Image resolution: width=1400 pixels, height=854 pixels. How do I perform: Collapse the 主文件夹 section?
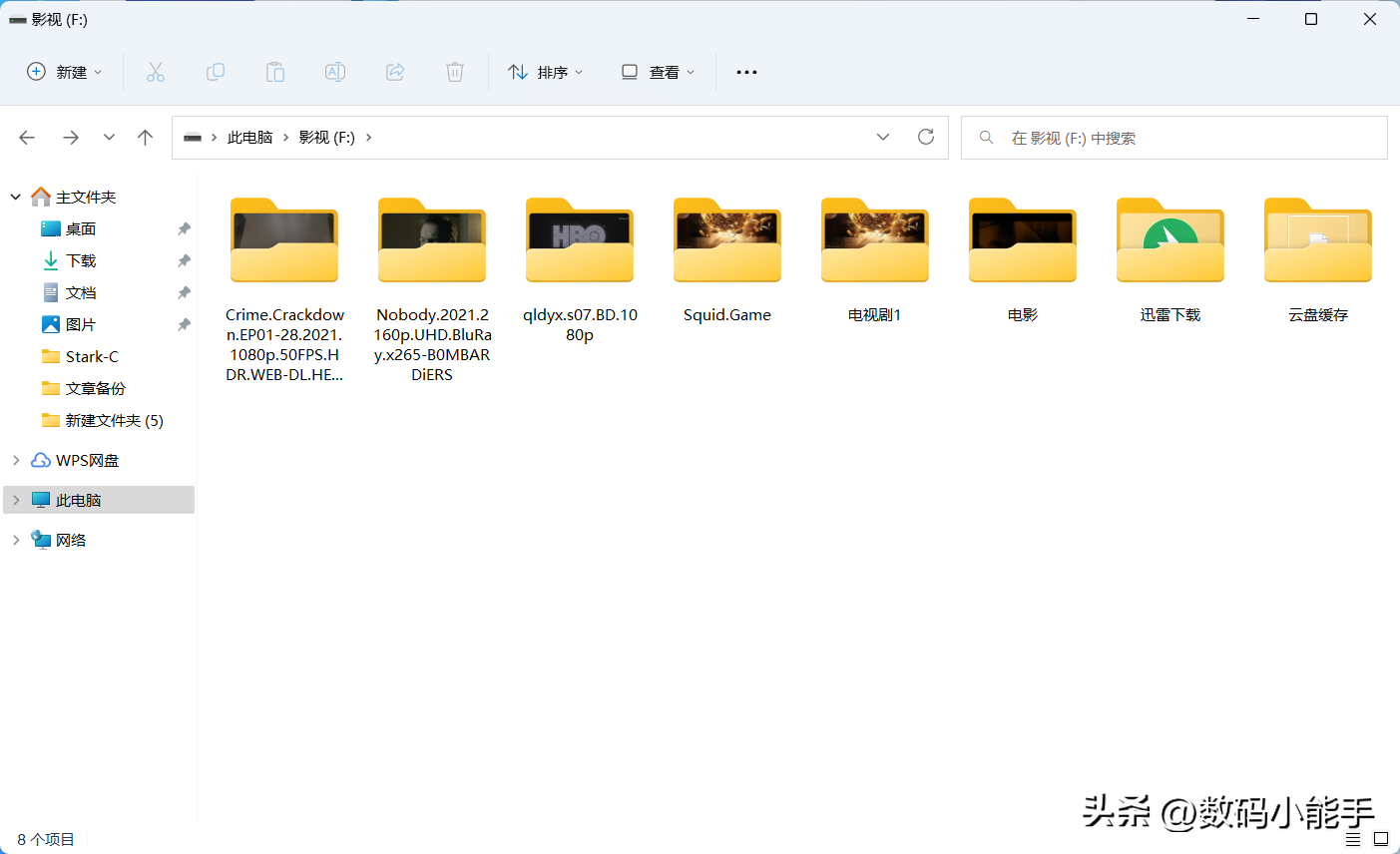coord(16,197)
